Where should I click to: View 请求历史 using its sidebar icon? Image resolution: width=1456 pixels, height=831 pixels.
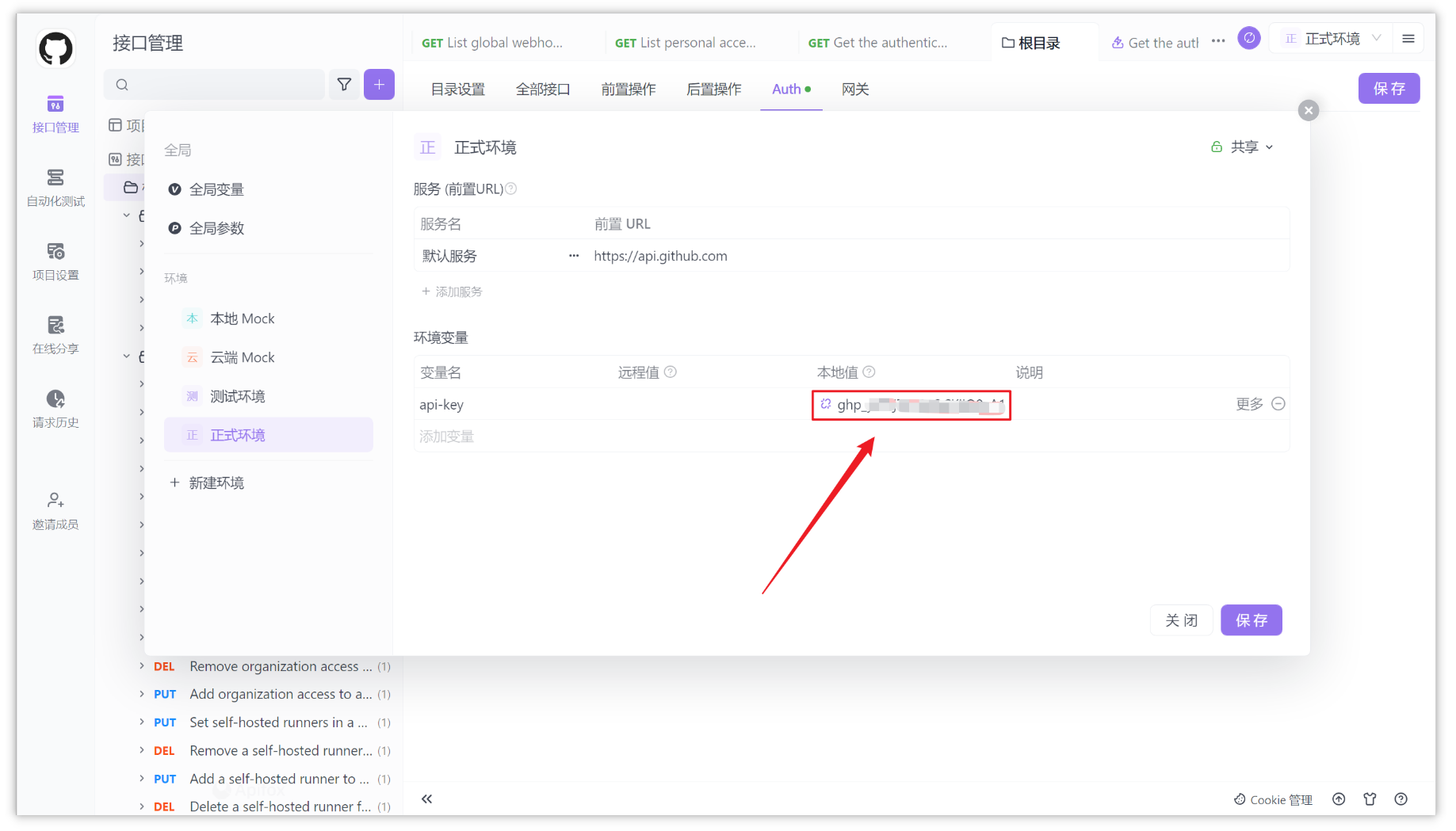pyautogui.click(x=55, y=409)
